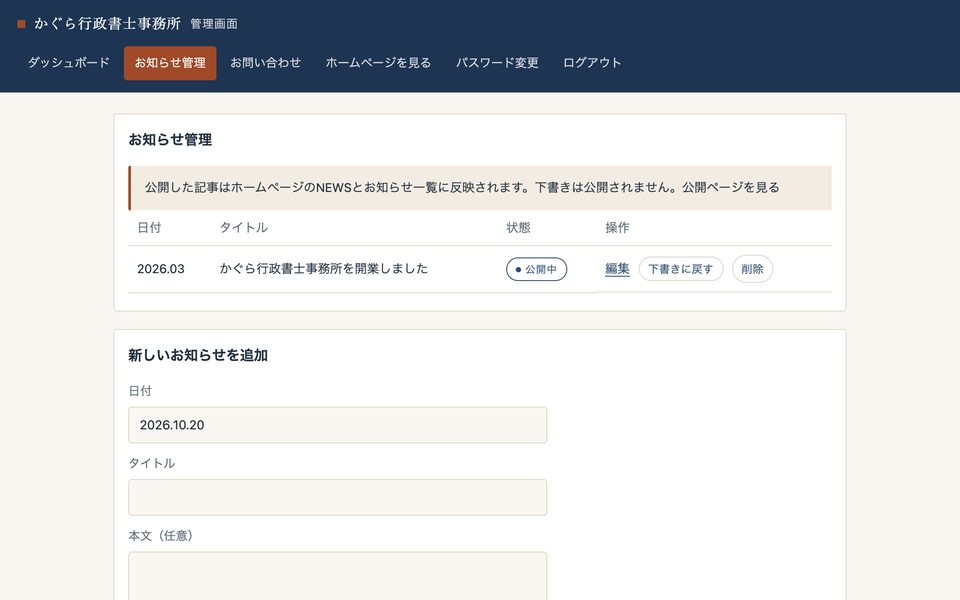Click the 下書きに戻す button
960x600 pixels.
pyautogui.click(x=681, y=269)
